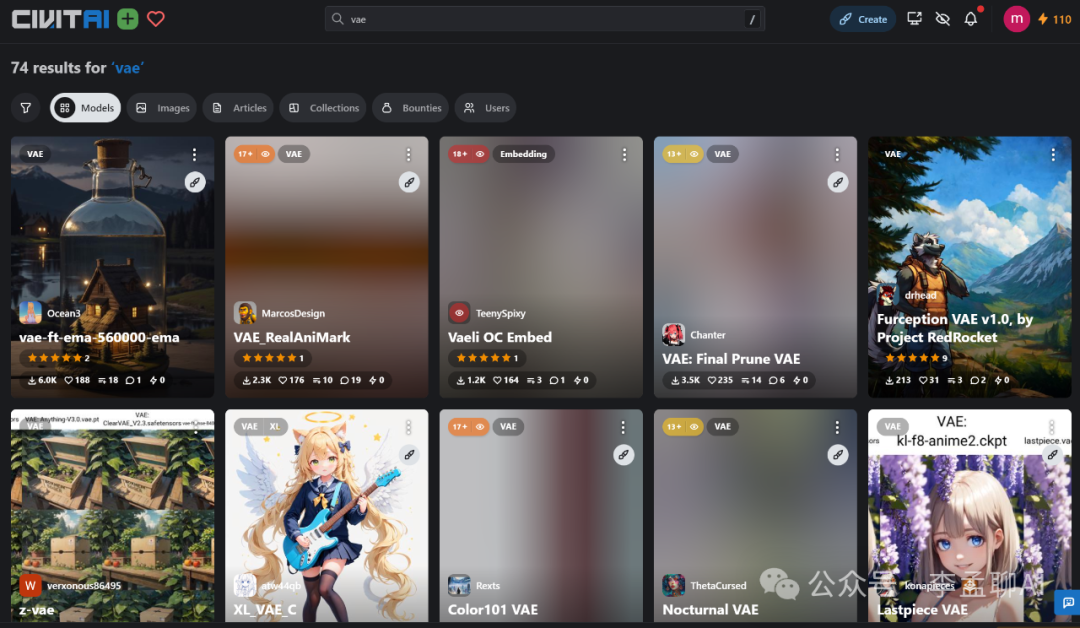Click the five-star rating on vae-ft-ema-560000-ema

(54, 358)
